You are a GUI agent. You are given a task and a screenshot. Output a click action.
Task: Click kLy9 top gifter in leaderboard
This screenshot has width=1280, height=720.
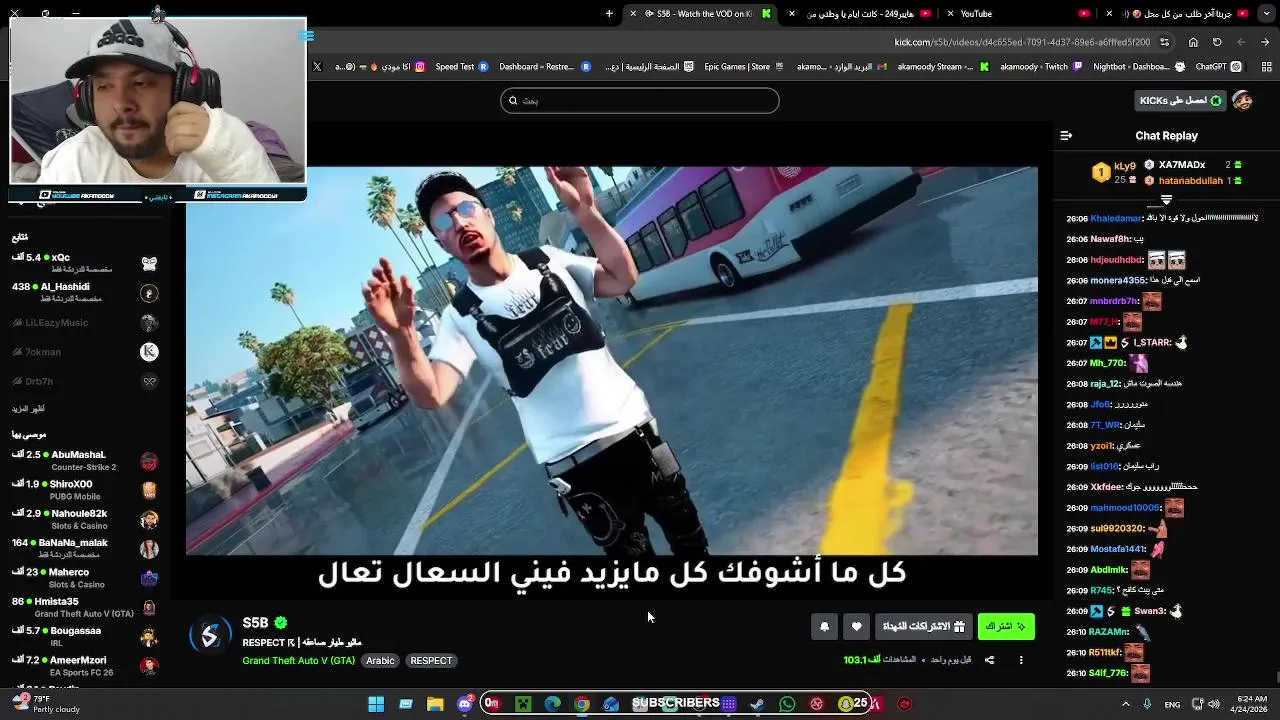coord(1114,172)
